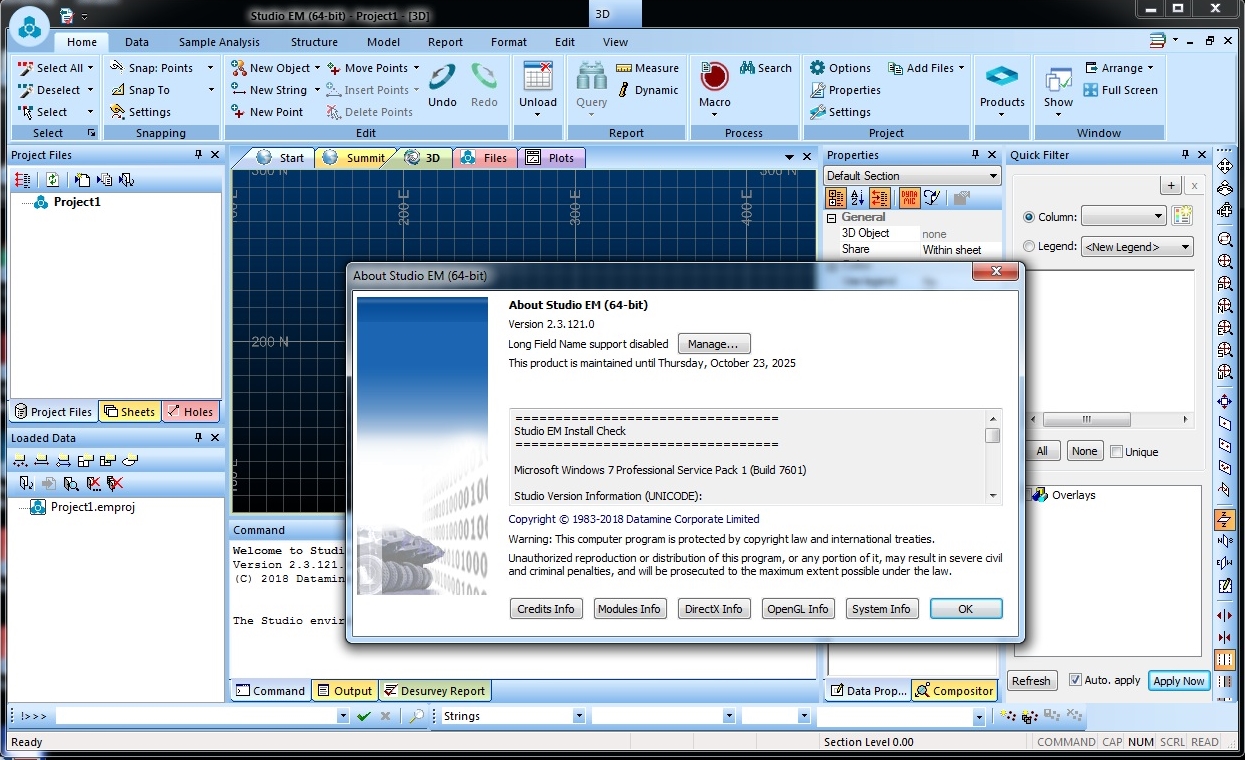1245x760 pixels.
Task: Select Project1.emproj in Loaded Data
Action: 93,507
